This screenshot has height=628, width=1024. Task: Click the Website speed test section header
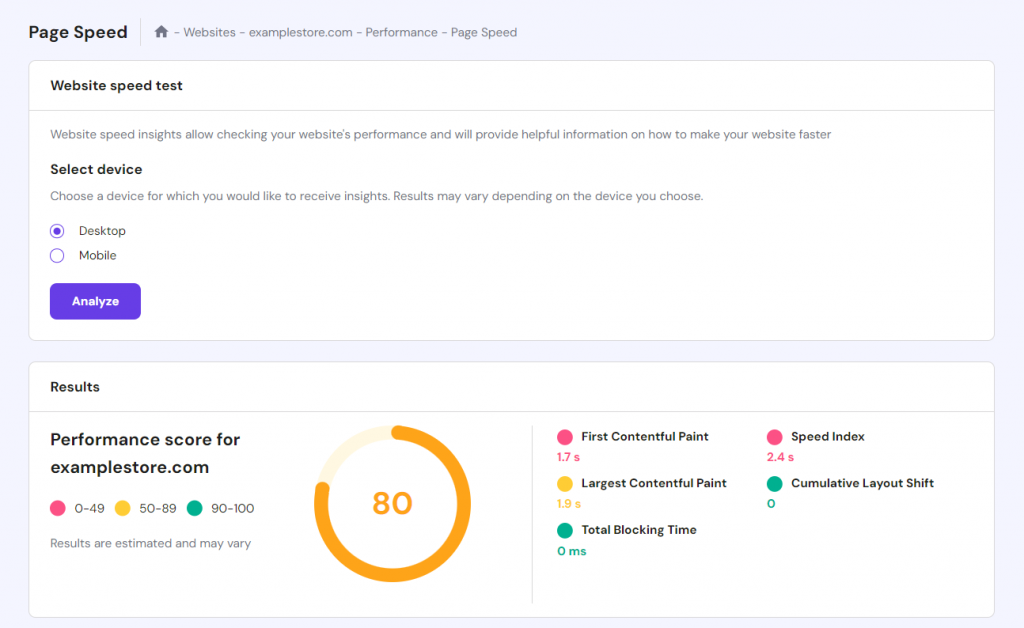click(116, 85)
